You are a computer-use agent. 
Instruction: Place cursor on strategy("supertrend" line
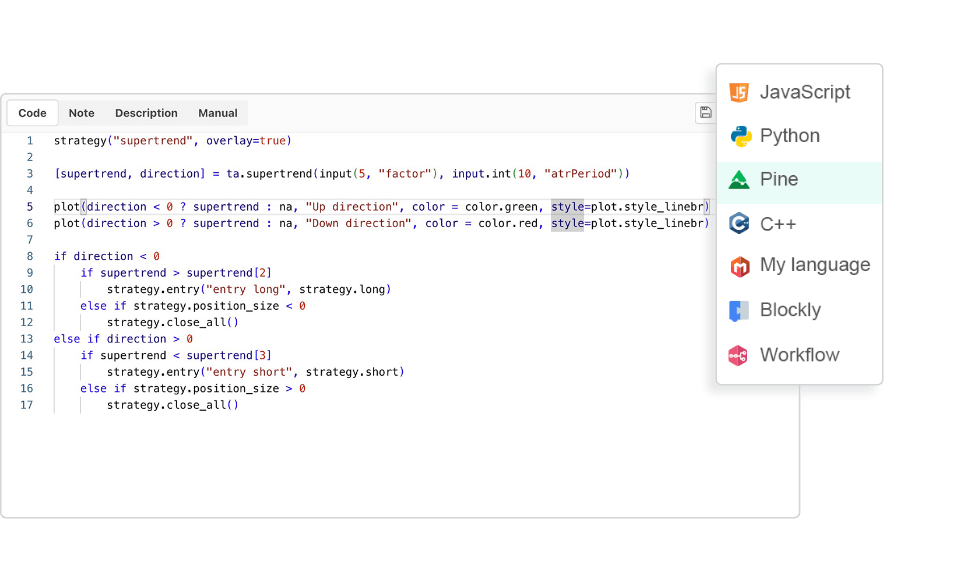pos(173,141)
